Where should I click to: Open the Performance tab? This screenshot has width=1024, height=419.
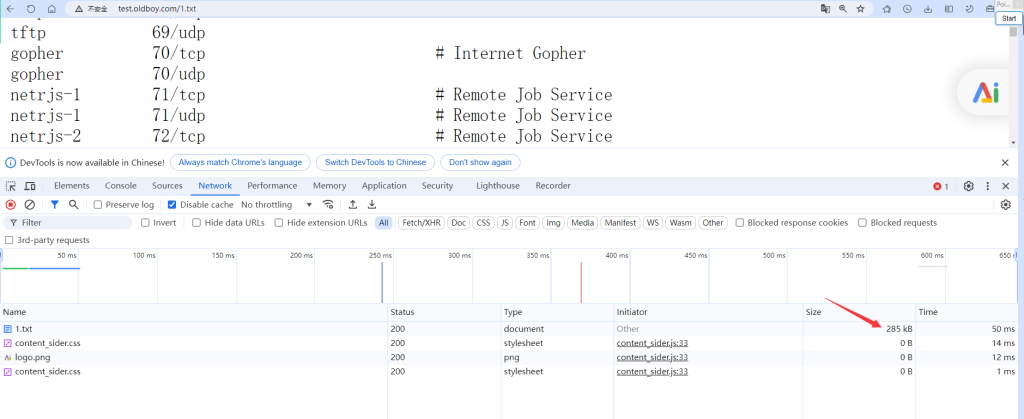[272, 186]
